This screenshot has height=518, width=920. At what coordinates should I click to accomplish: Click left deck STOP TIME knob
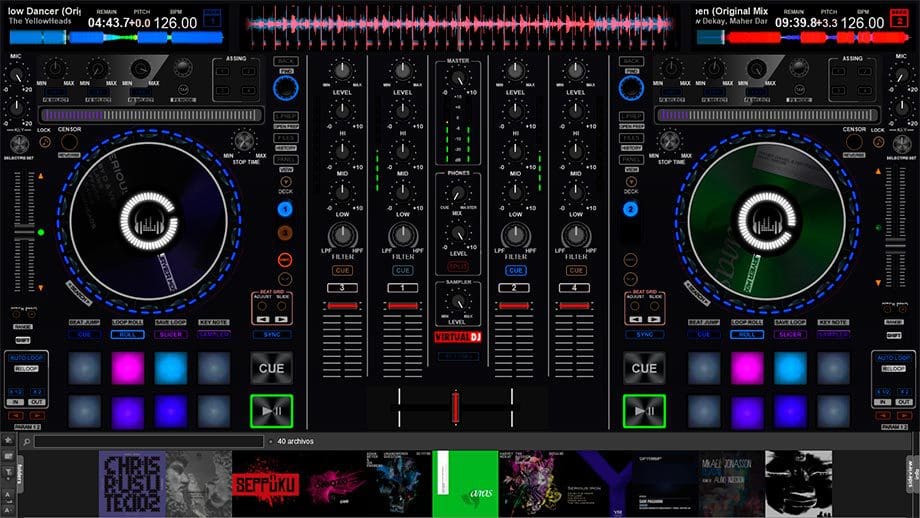point(244,141)
